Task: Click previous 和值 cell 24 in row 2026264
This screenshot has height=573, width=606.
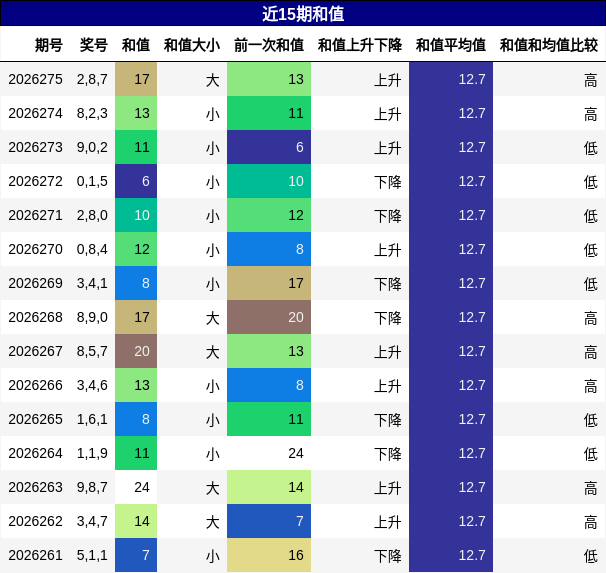Action: 269,453
